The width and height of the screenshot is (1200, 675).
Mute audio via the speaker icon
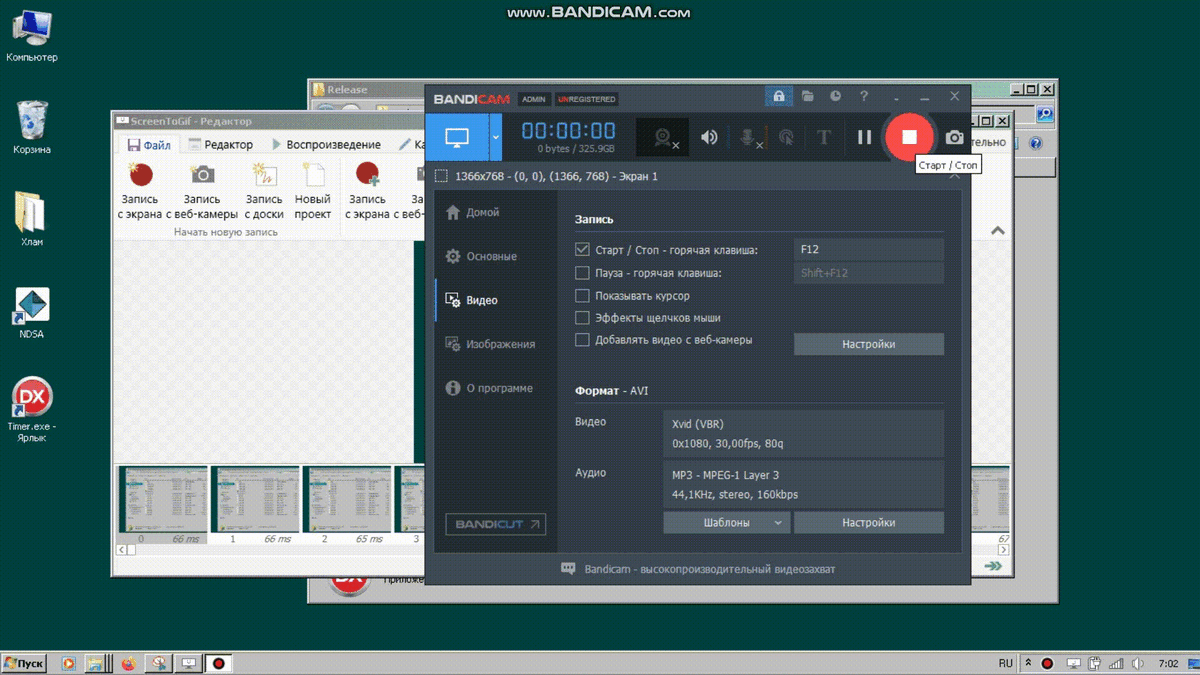(x=709, y=136)
